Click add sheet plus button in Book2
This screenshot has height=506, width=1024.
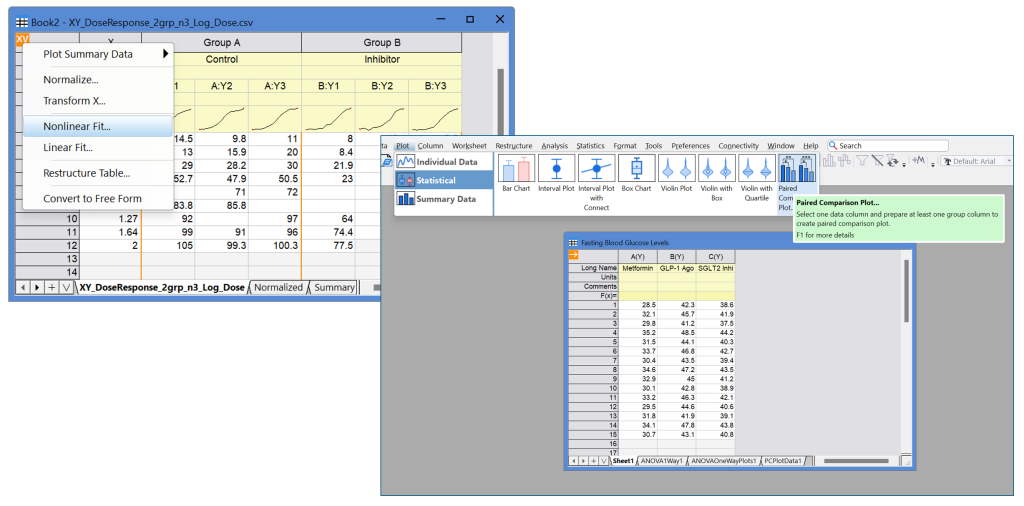pyautogui.click(x=51, y=287)
